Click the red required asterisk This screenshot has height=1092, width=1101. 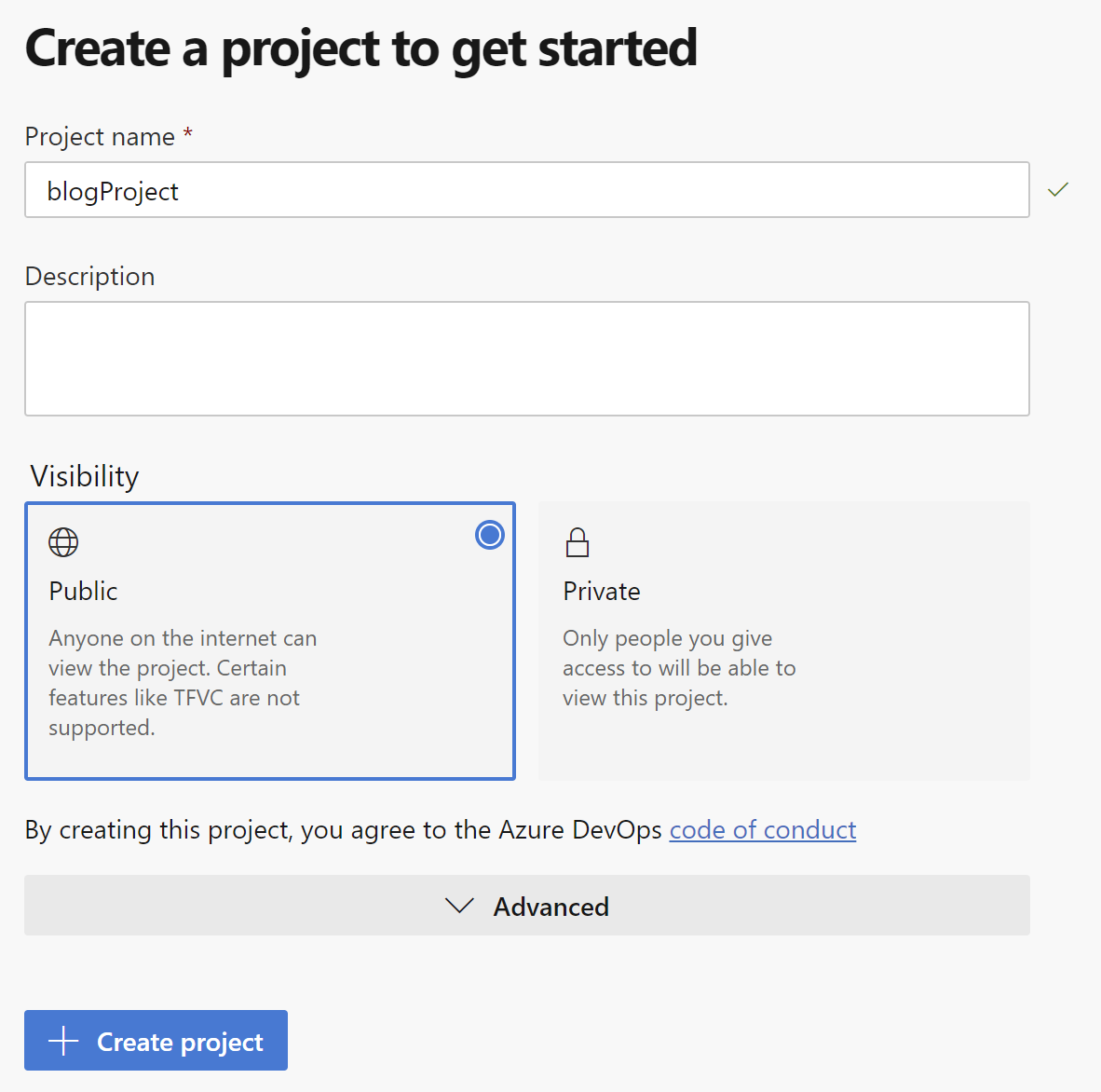(188, 134)
